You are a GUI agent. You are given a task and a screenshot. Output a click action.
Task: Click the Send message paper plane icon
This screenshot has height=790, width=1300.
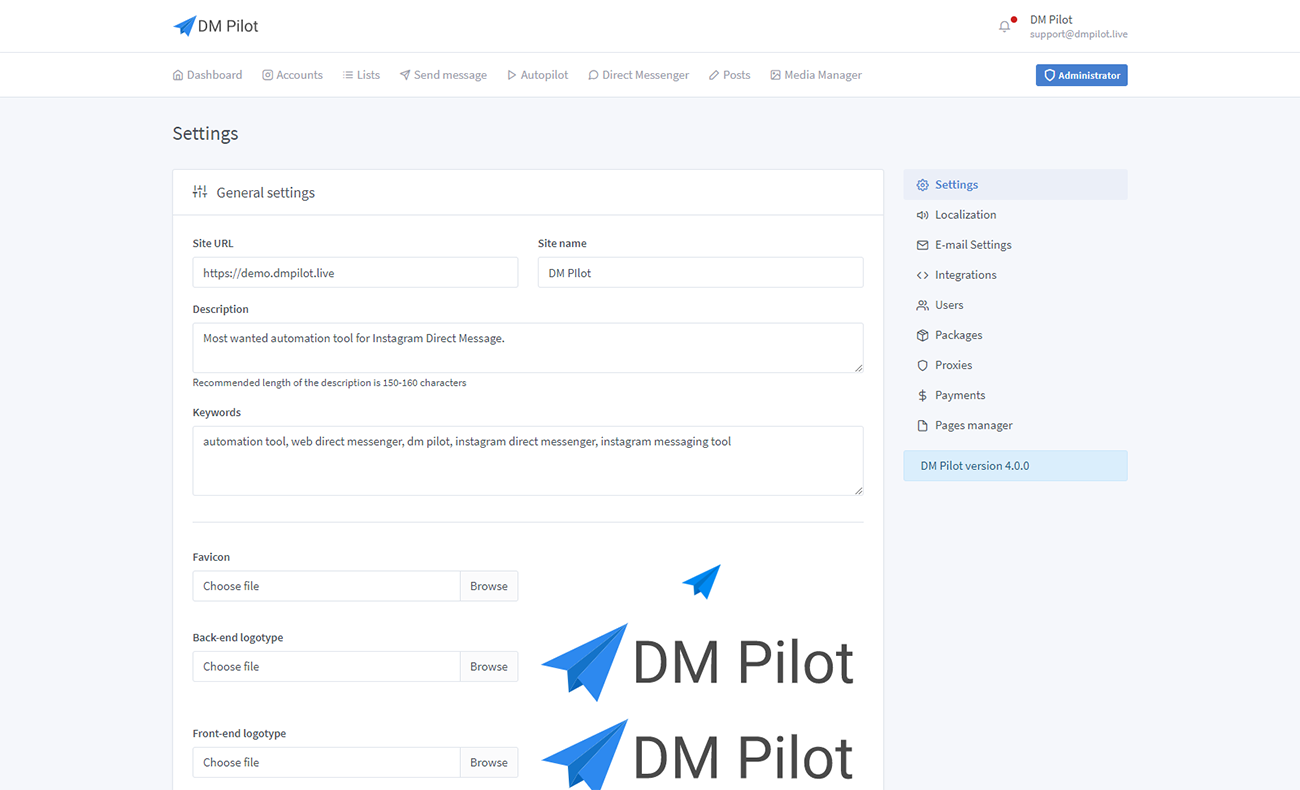coord(405,75)
